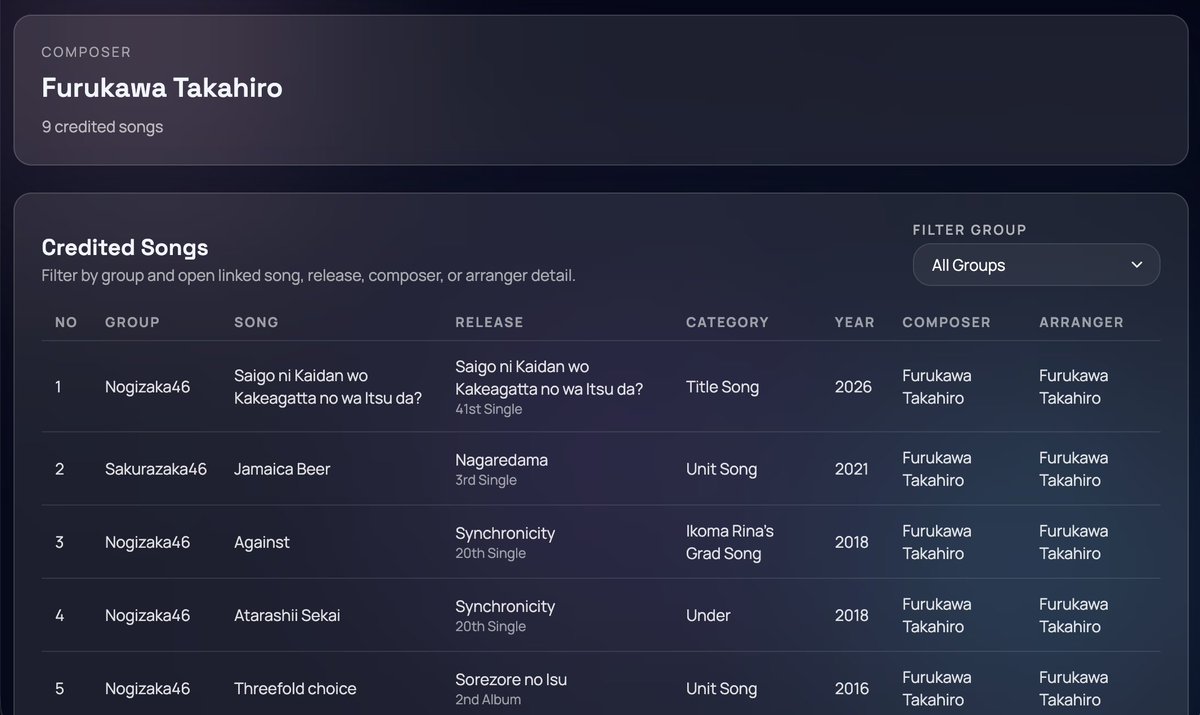1200x715 pixels.
Task: Click the RELEASE column header
Action: coord(489,322)
